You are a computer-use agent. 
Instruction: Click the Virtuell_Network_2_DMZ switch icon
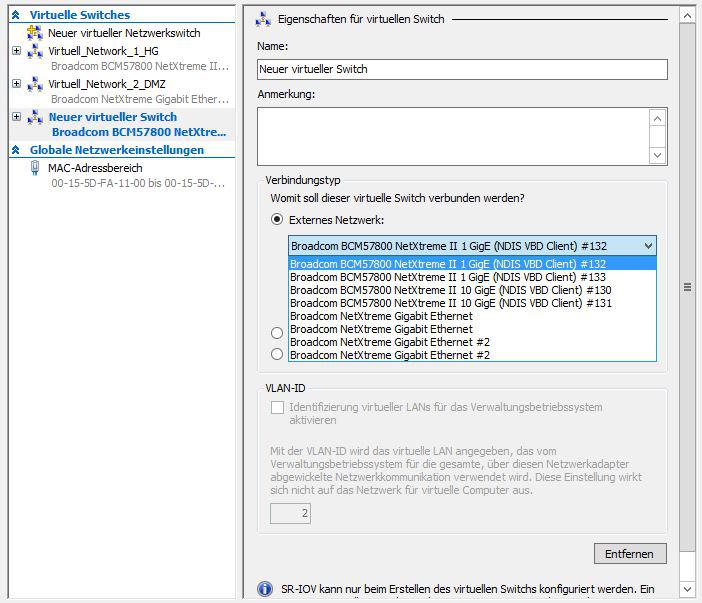(34, 84)
